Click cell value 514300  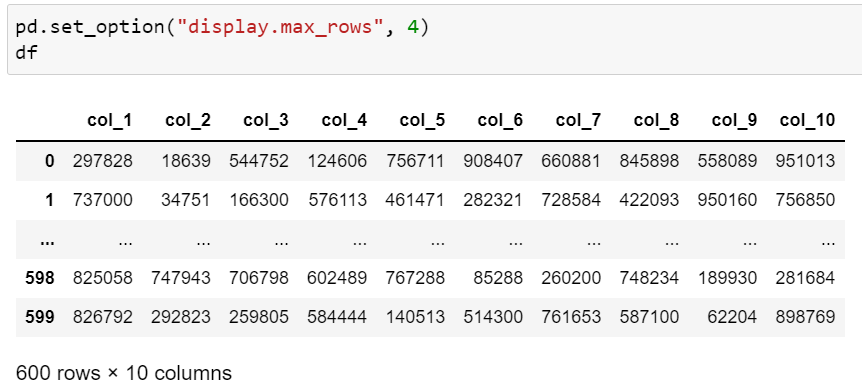tap(493, 317)
